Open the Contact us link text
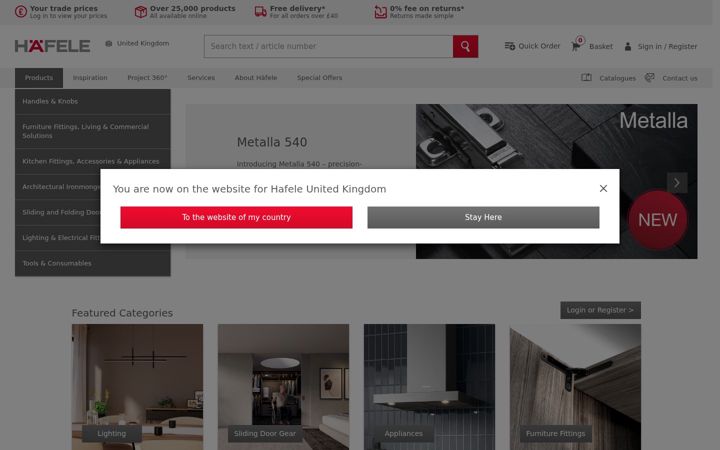 coord(680,78)
